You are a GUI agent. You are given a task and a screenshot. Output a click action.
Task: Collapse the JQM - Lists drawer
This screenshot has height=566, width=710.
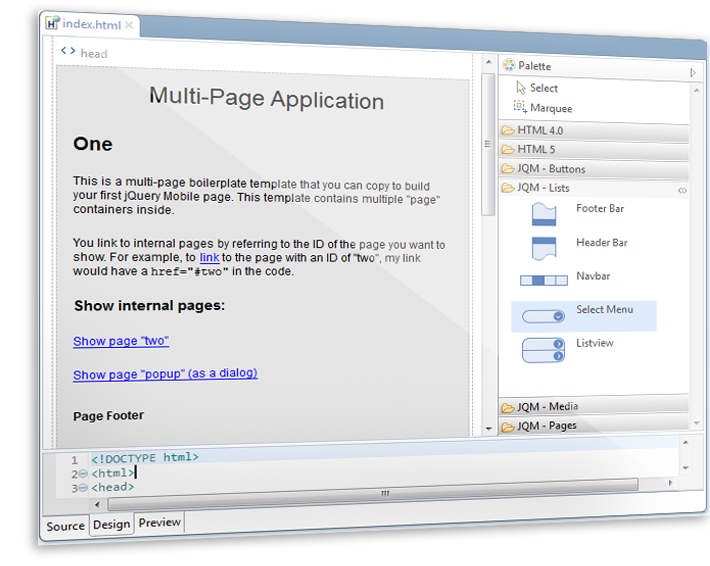pyautogui.click(x=543, y=188)
